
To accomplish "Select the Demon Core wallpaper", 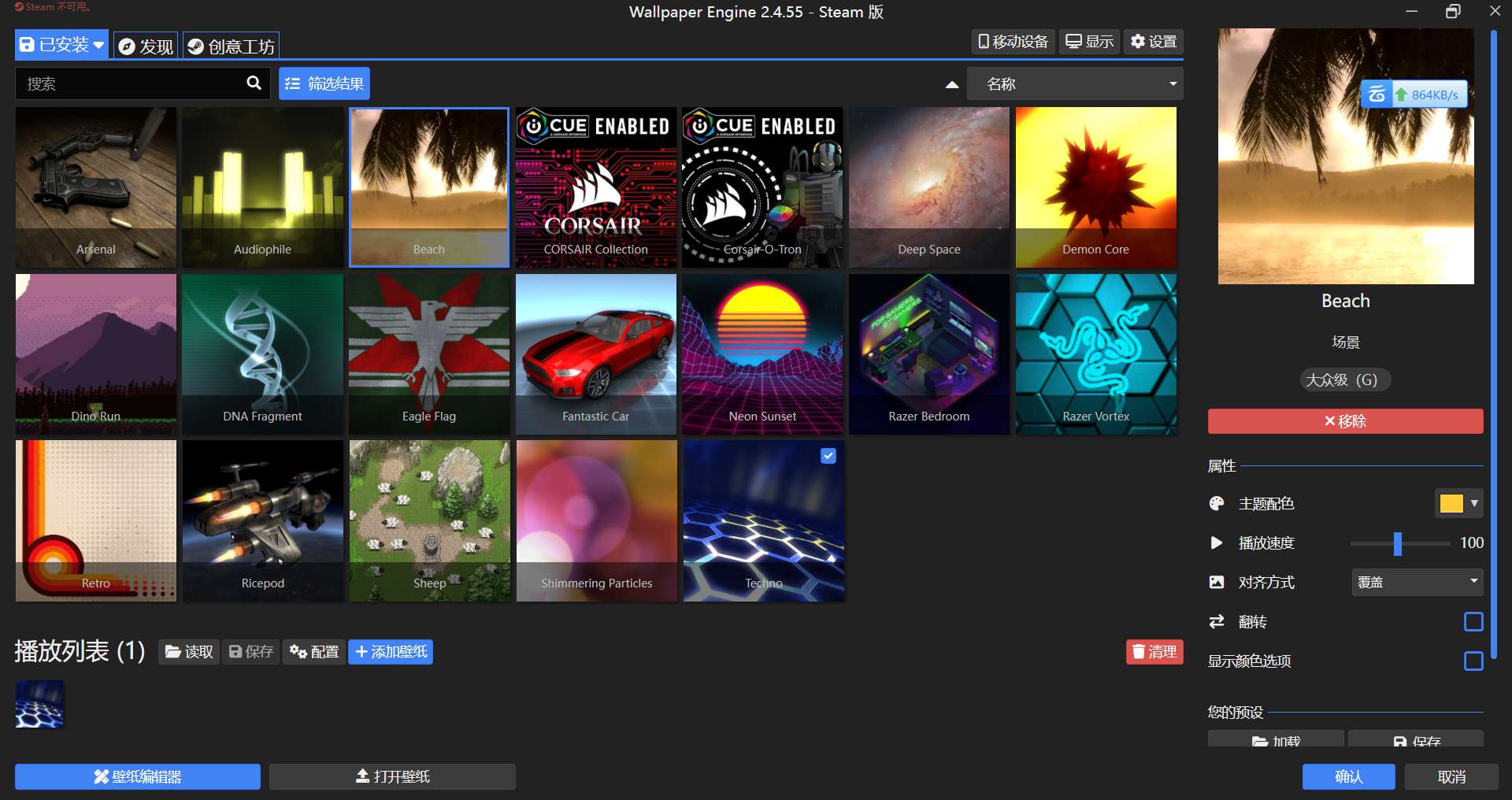I will [1096, 187].
